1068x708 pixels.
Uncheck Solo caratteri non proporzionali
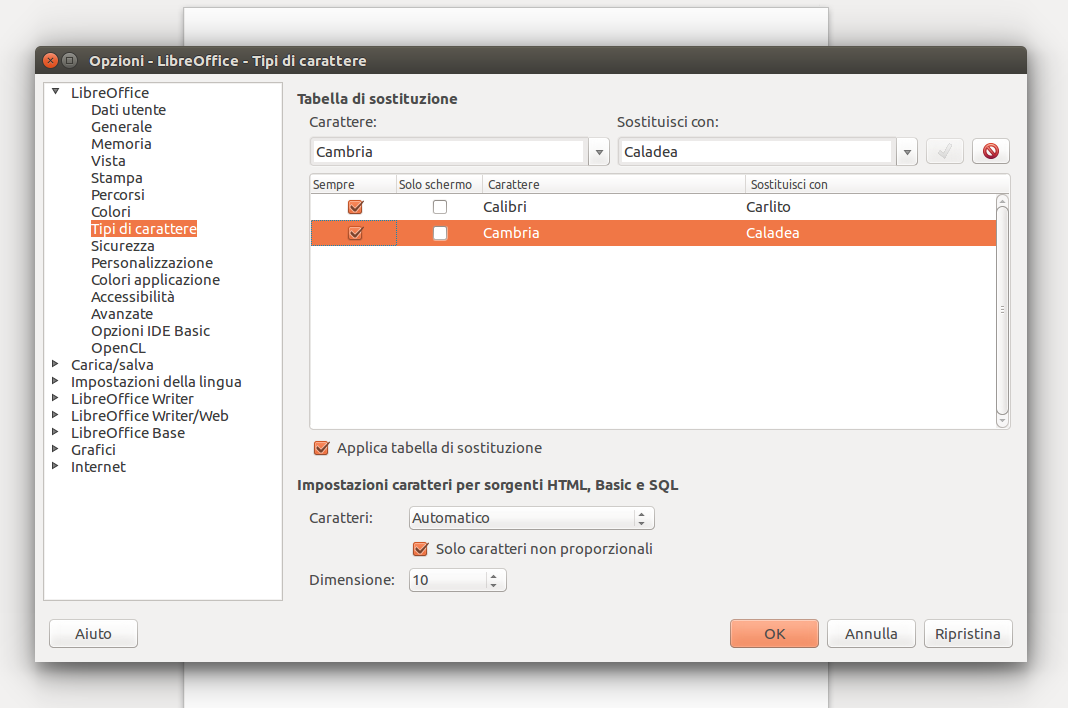(421, 549)
